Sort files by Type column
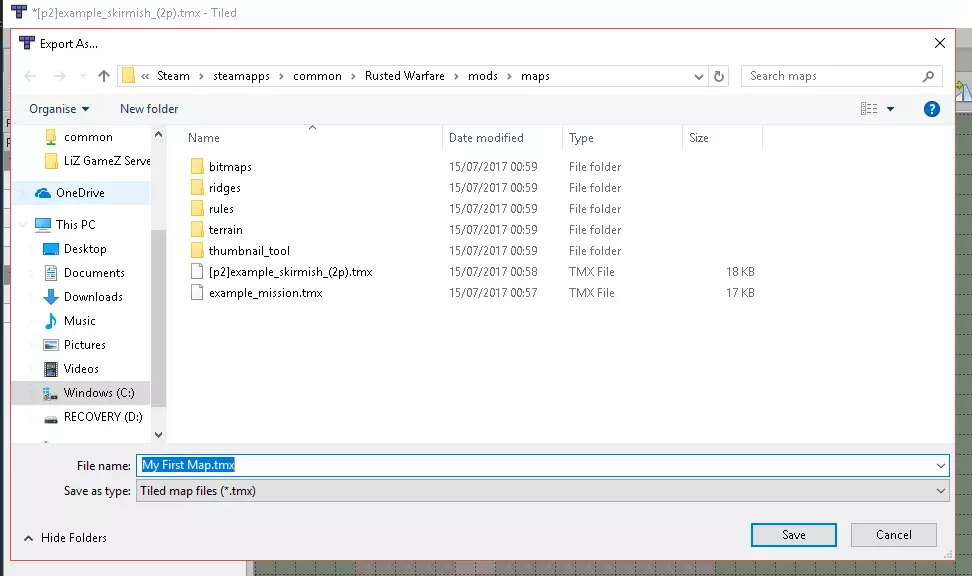 pos(581,138)
